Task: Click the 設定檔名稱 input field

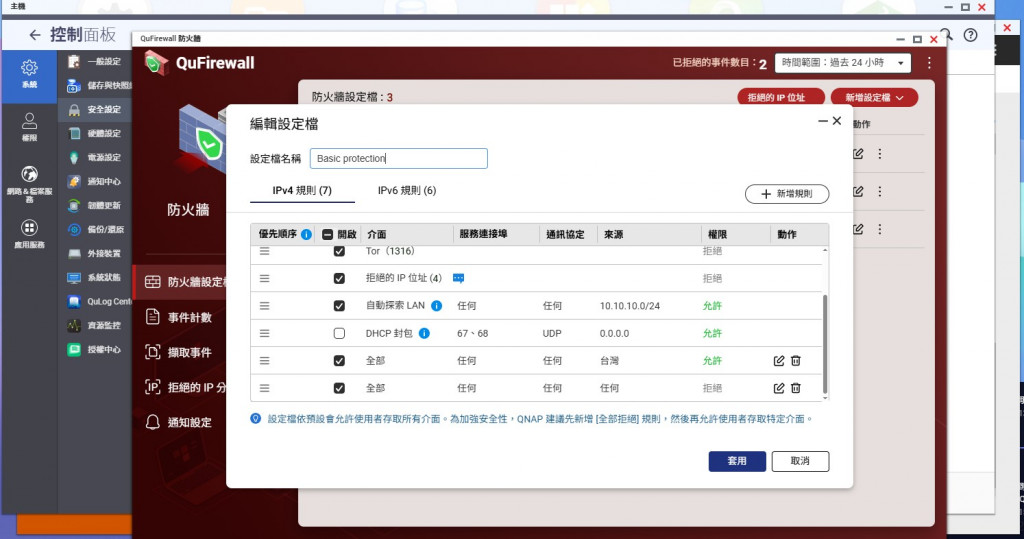Action: point(398,158)
